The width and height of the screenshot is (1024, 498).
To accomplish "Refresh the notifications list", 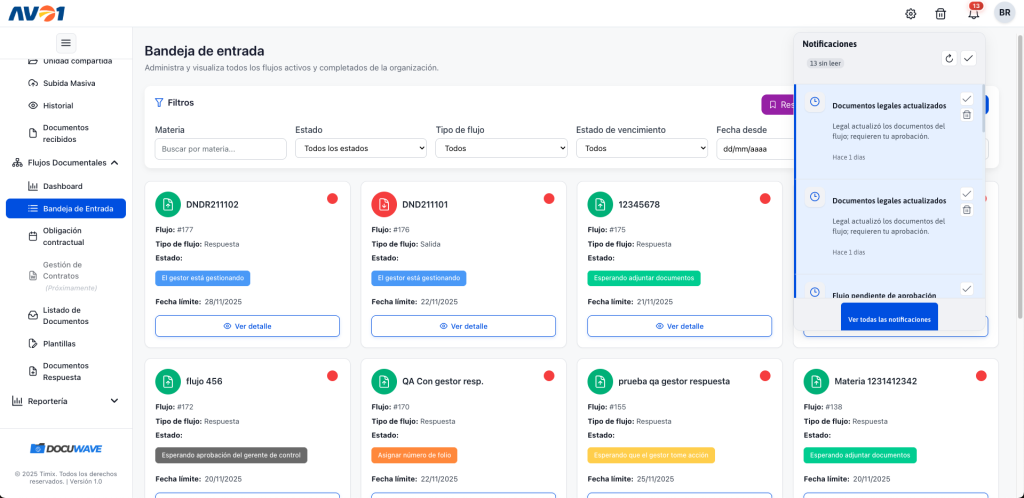I will [950, 58].
